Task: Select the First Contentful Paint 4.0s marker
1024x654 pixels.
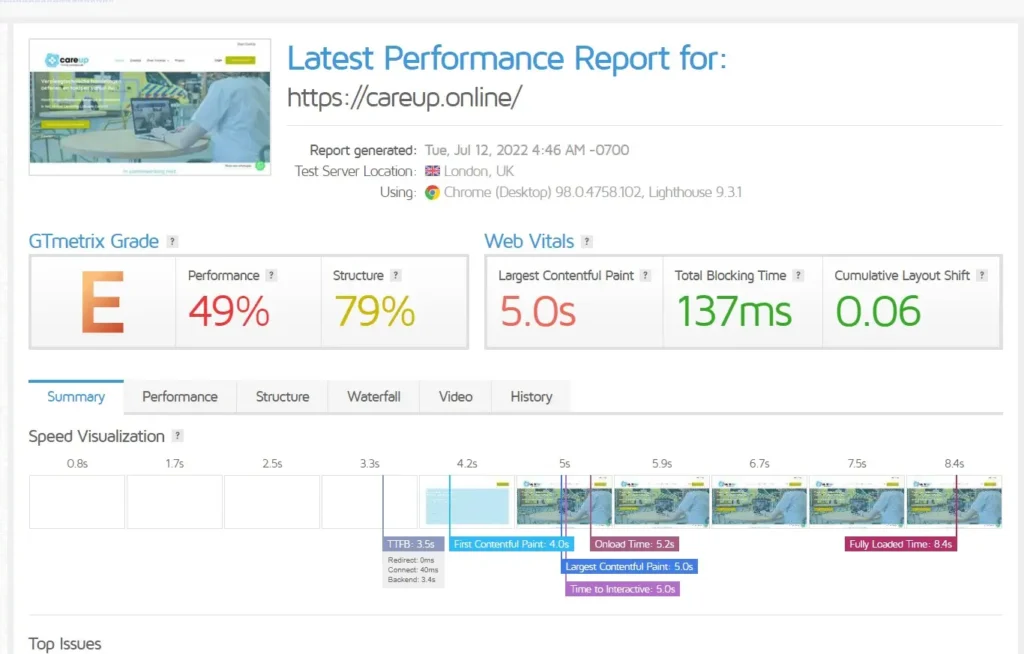Action: (x=511, y=545)
